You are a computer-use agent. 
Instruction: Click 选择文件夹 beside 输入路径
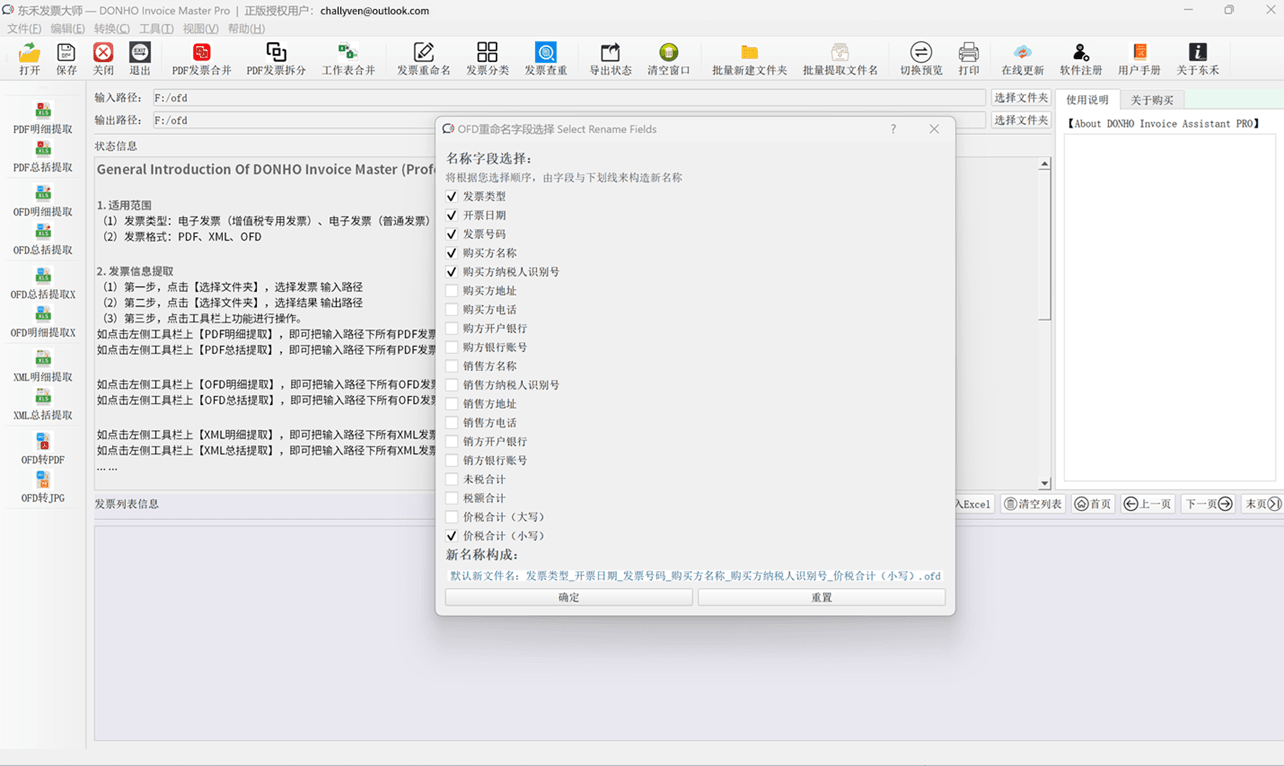coord(1021,97)
